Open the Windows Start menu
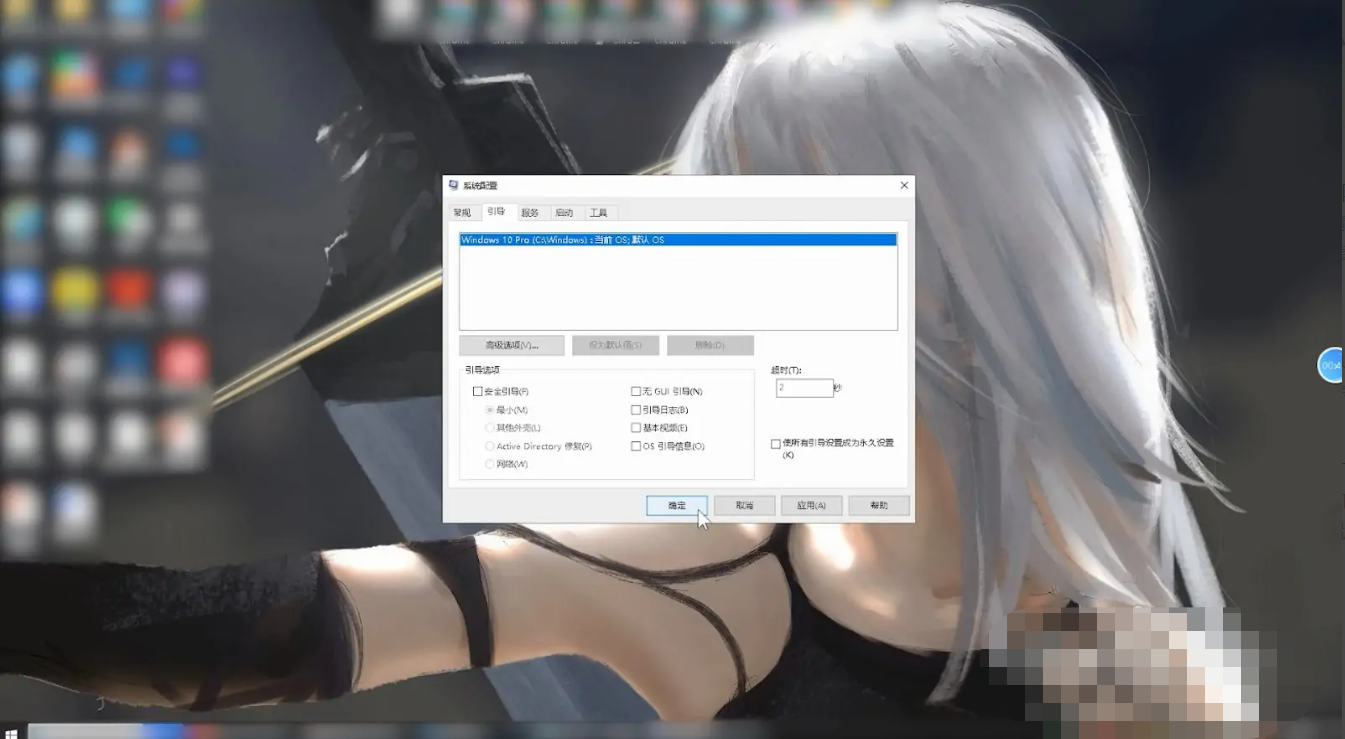The image size is (1345, 739). click(x=11, y=733)
